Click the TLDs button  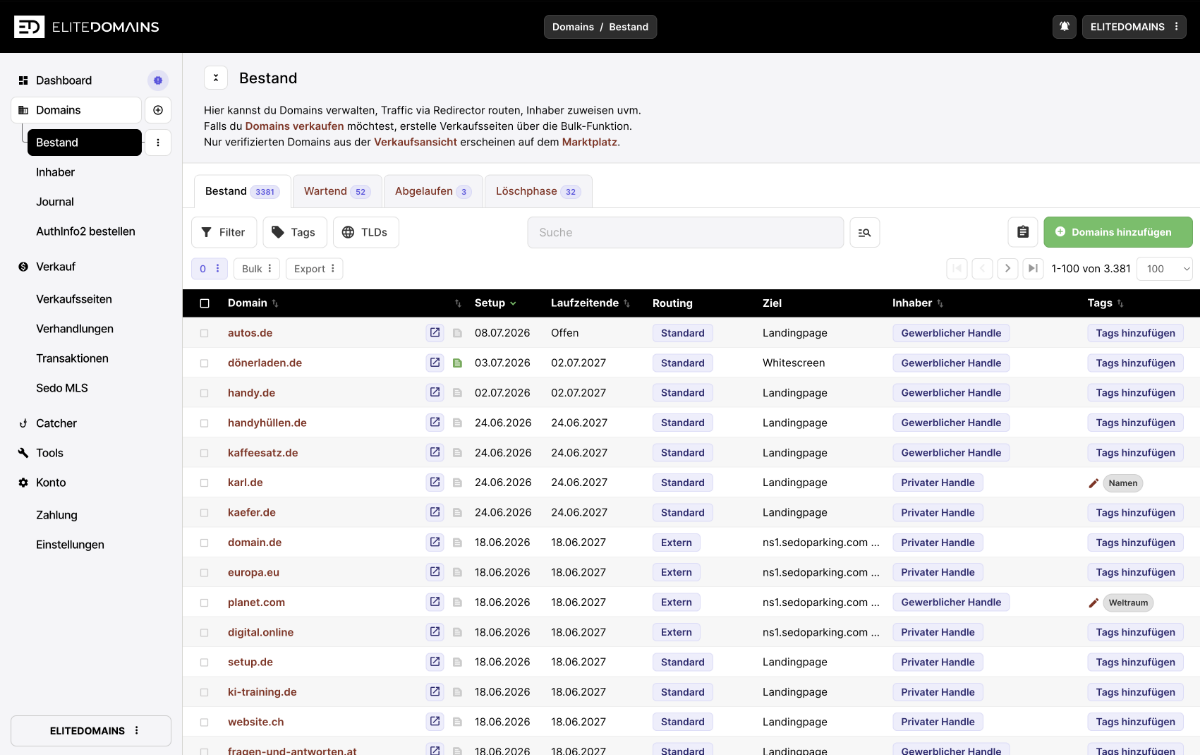point(366,232)
